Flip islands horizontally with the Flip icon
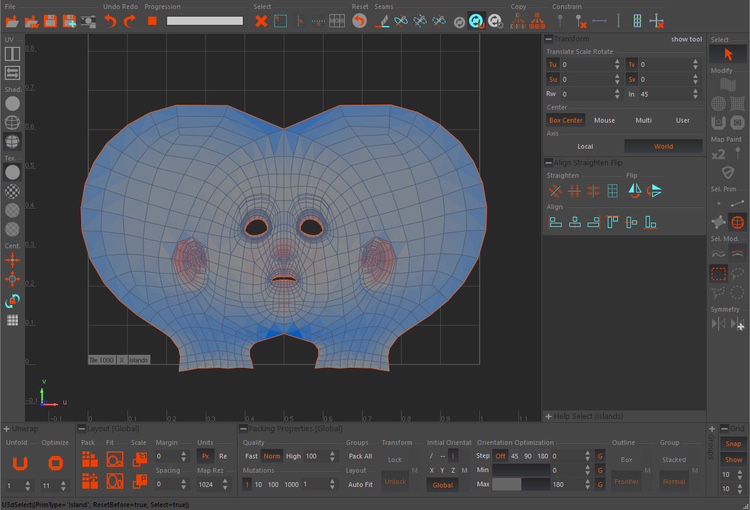Viewport: 750px width, 510px height. coord(634,191)
